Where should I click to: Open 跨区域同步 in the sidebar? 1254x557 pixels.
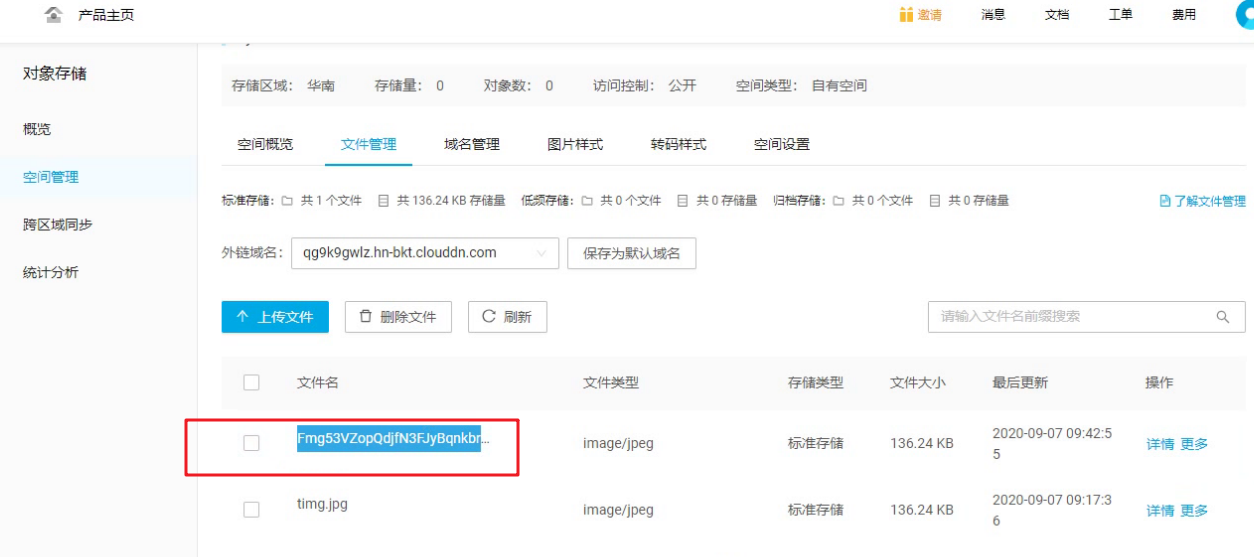coord(58,224)
